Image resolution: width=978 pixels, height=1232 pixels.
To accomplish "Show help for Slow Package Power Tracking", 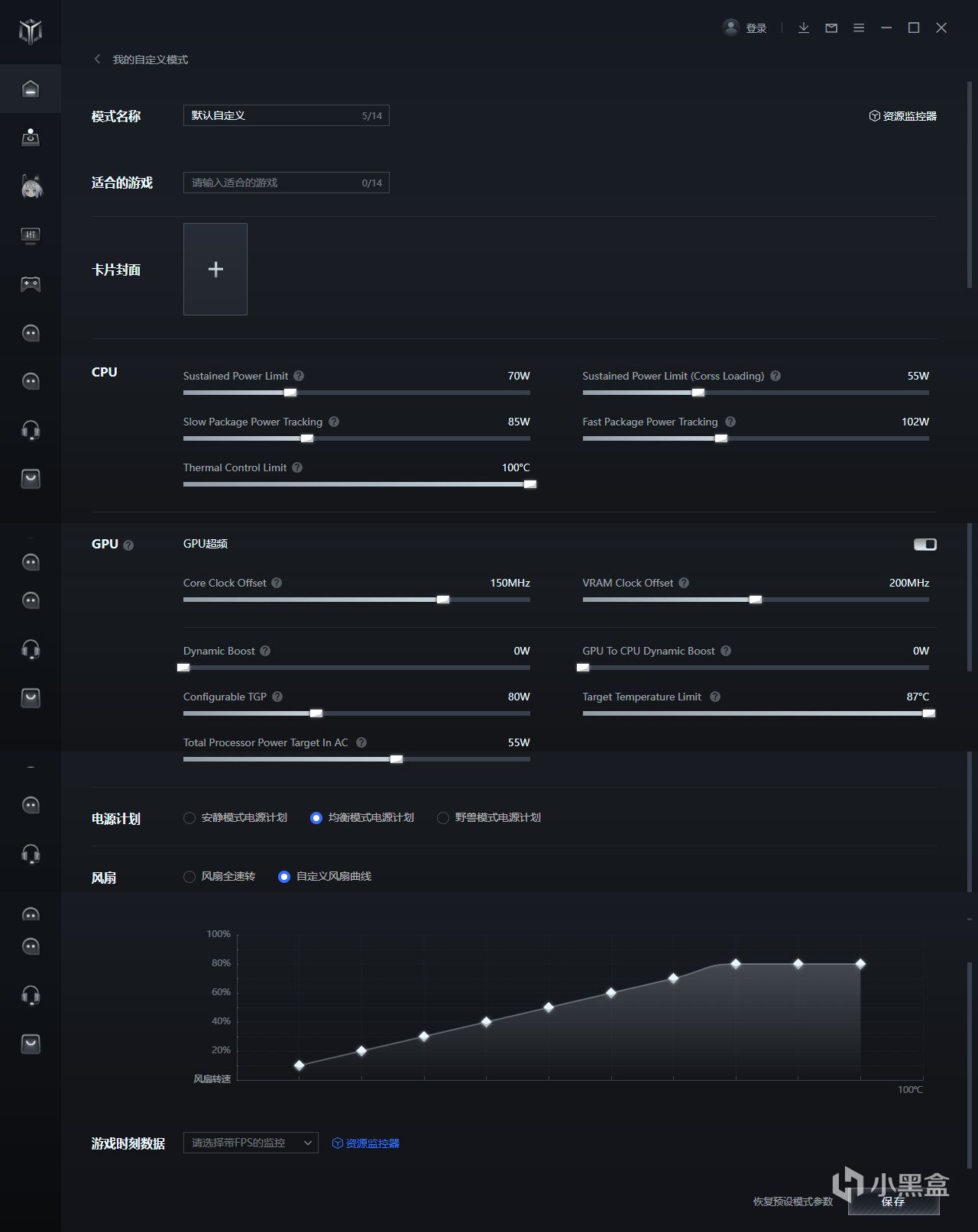I will (334, 422).
